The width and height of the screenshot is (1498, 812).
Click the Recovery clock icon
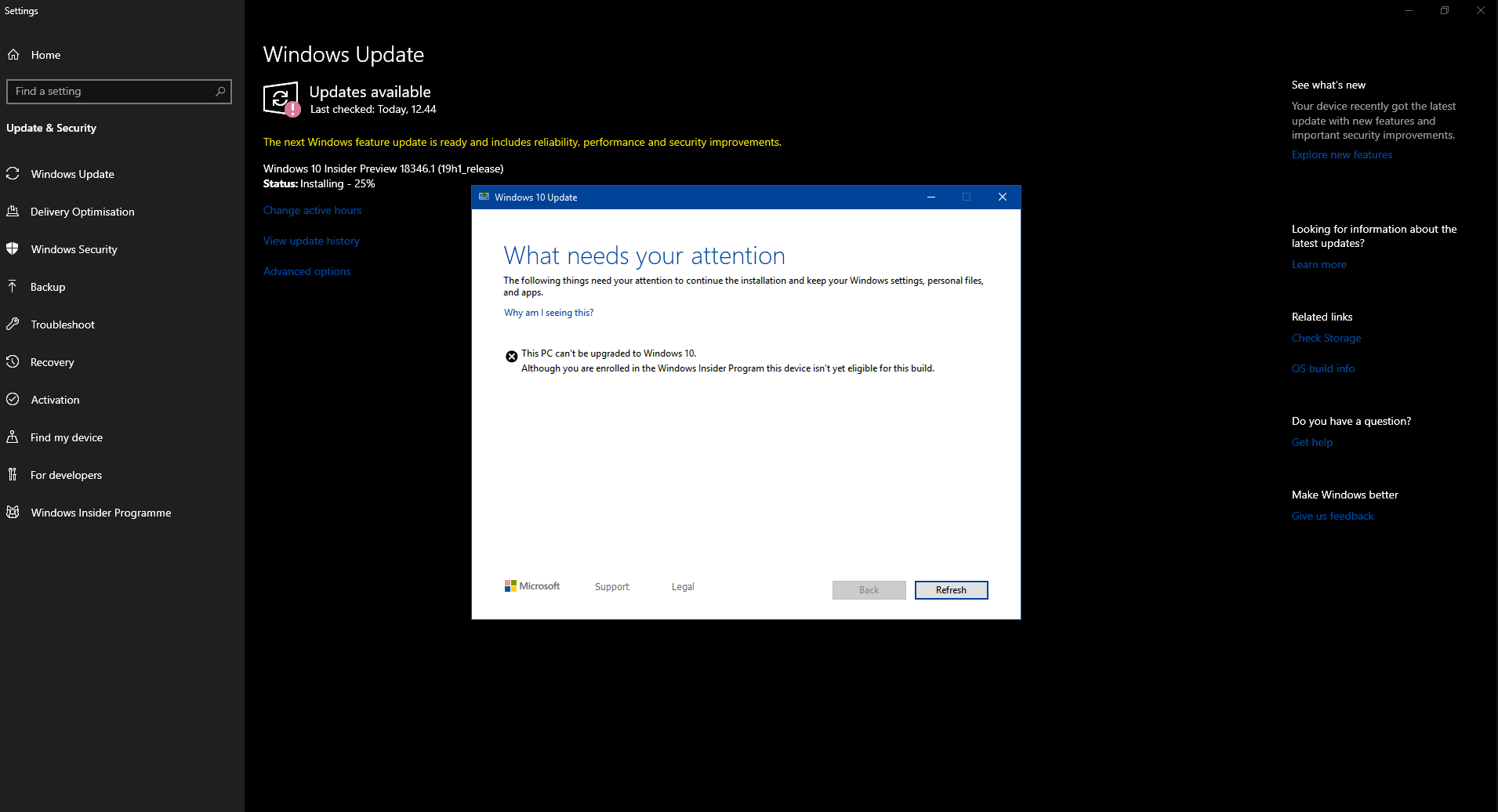(x=13, y=362)
